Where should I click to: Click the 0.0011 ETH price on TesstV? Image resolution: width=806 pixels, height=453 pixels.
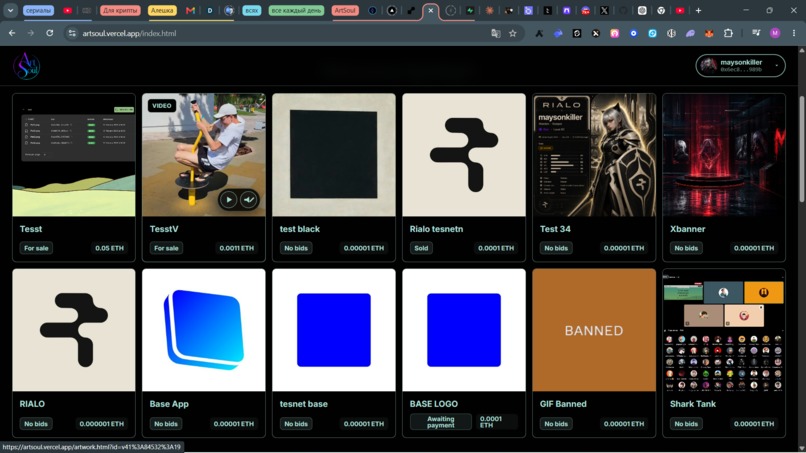point(236,248)
